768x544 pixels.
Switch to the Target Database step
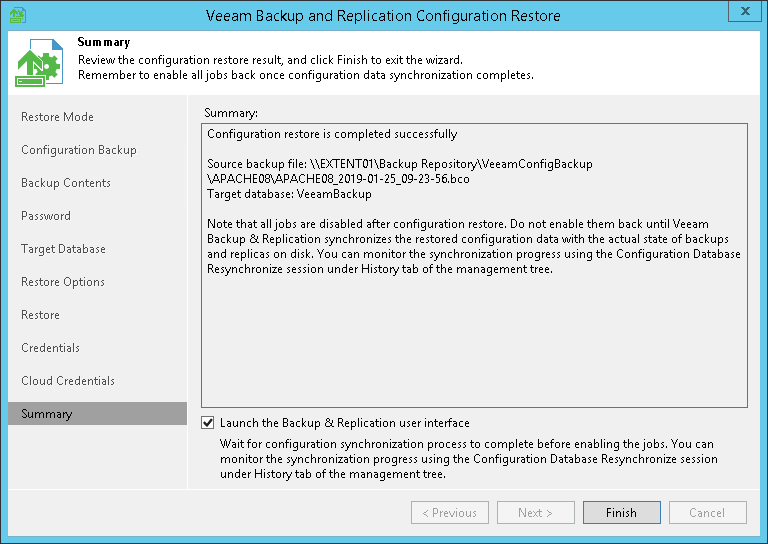point(63,249)
